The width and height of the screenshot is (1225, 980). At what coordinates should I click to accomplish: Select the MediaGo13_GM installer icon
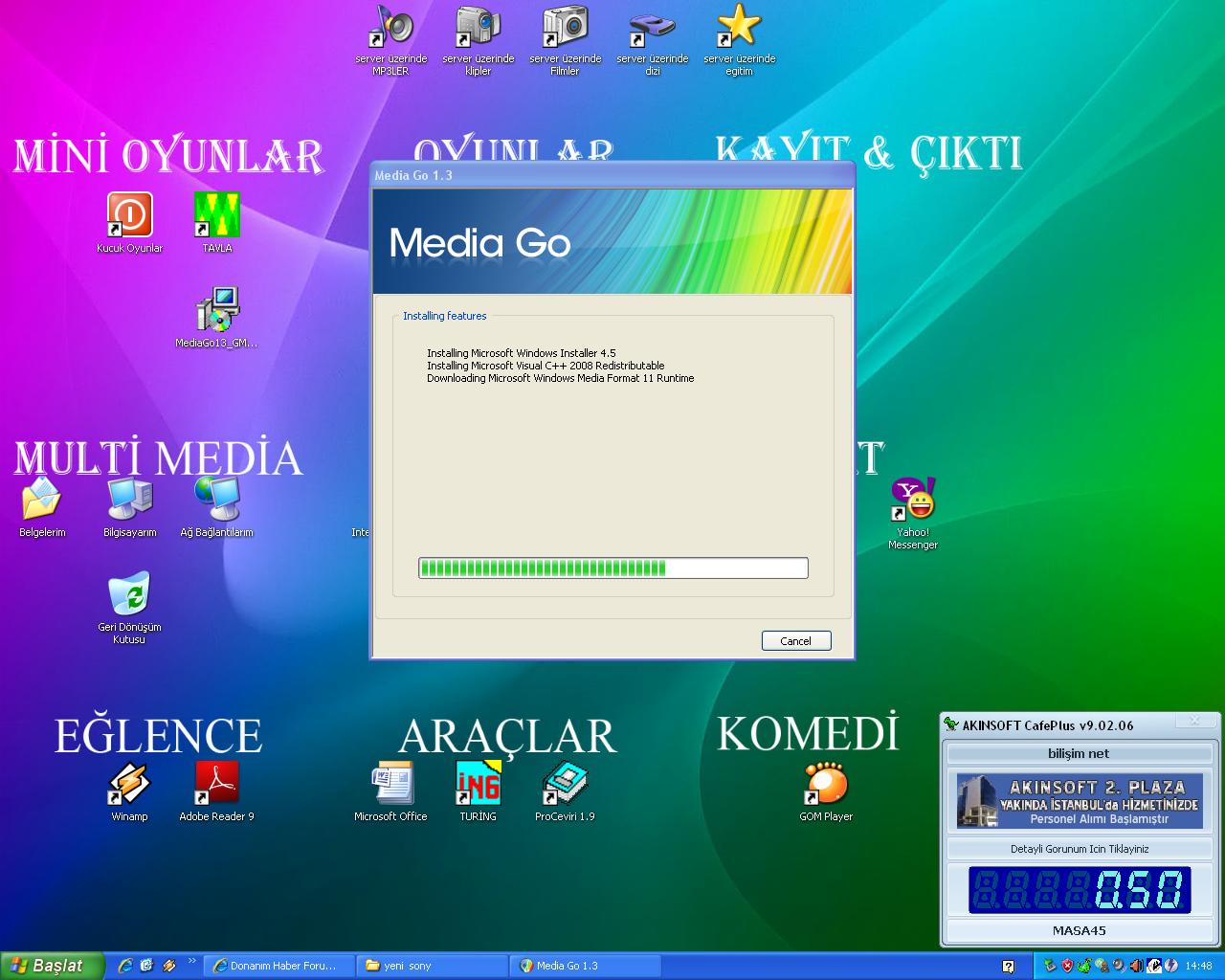click(217, 318)
